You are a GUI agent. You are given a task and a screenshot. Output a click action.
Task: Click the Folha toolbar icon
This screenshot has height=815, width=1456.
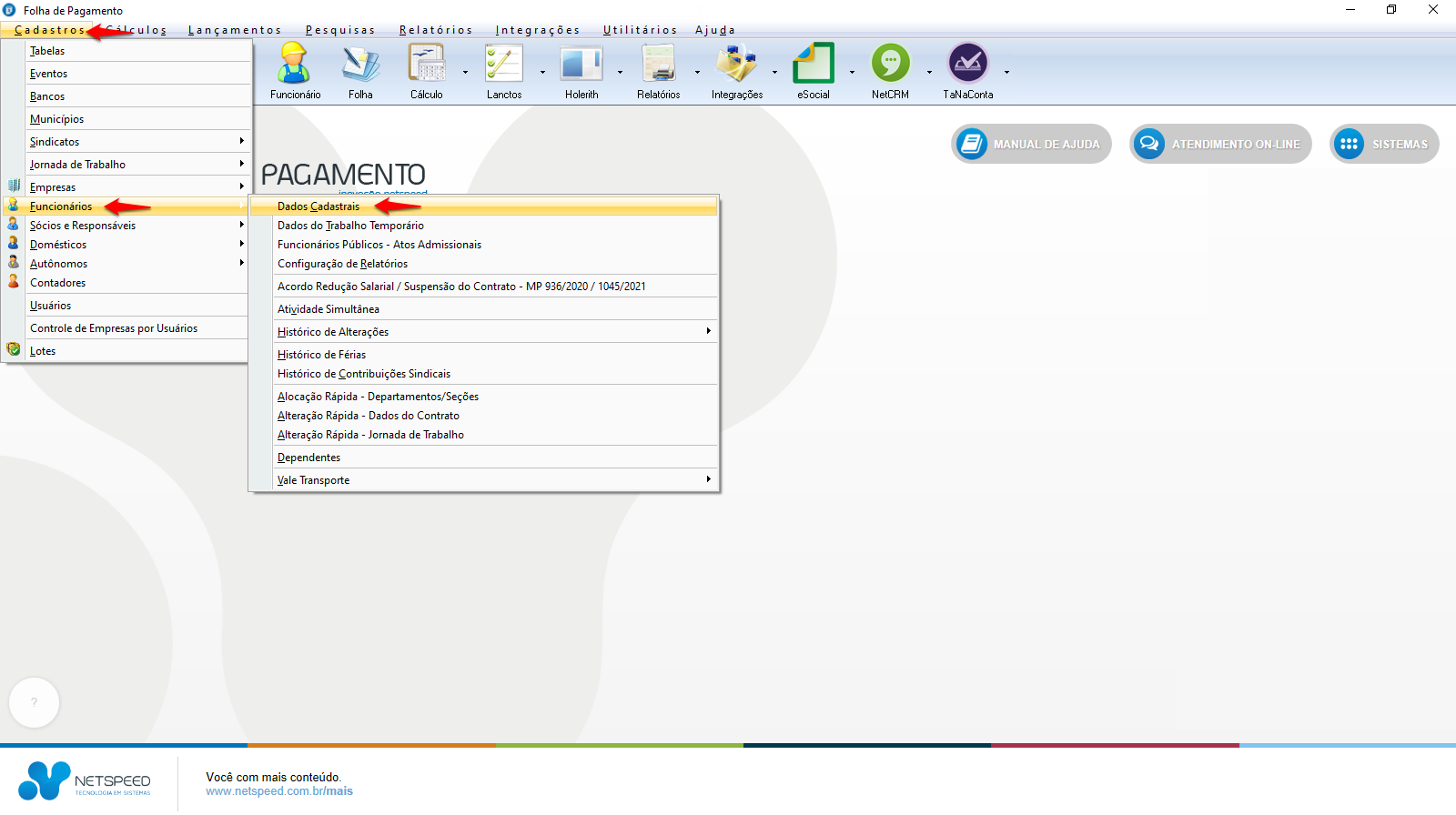(x=360, y=65)
